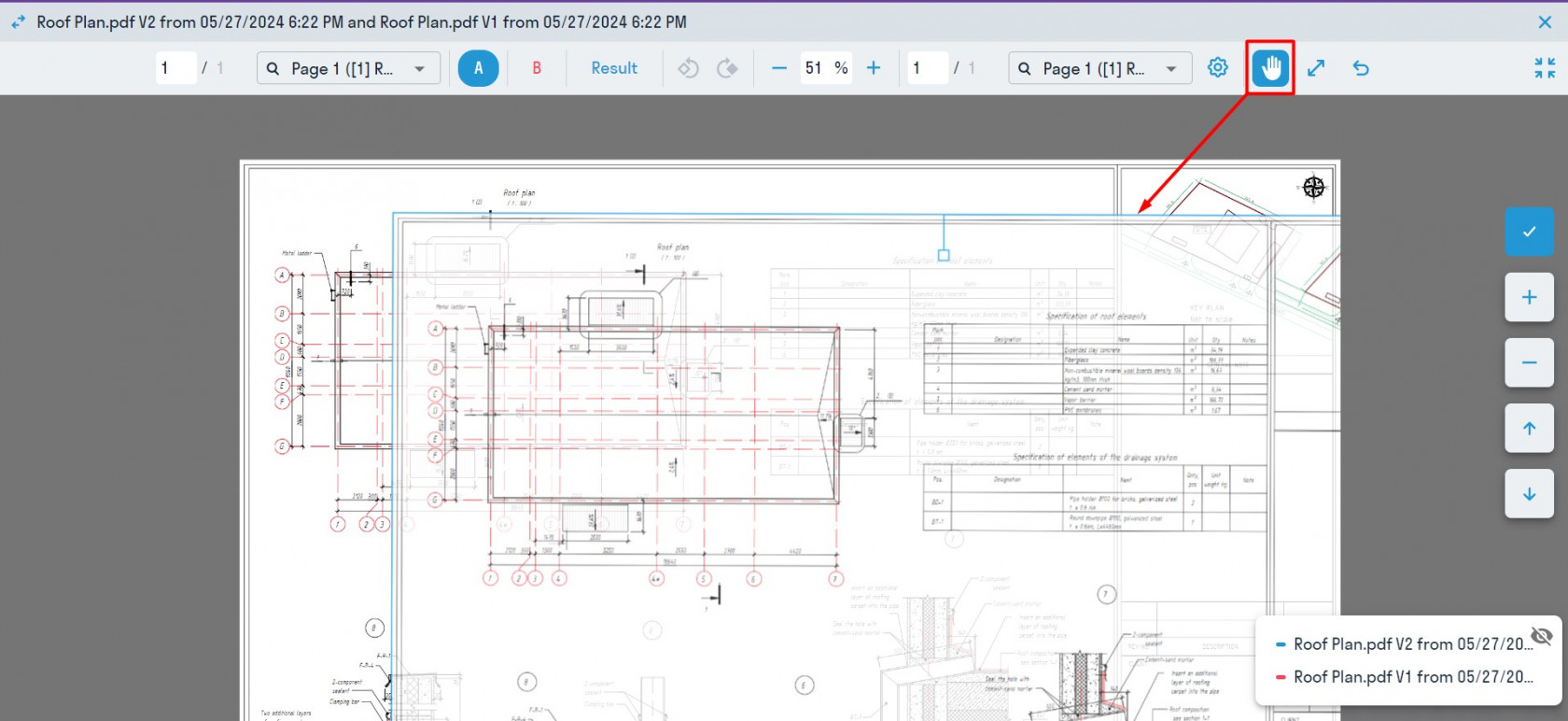Open comparison settings gear

click(1217, 67)
